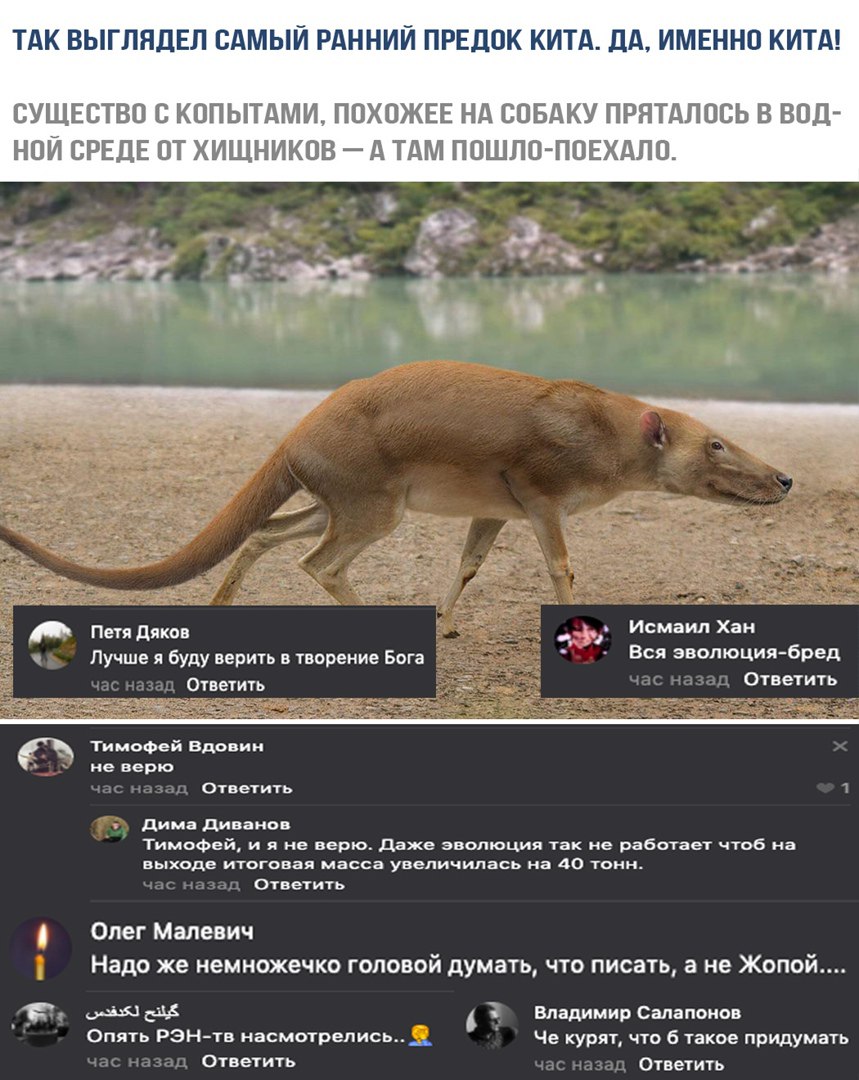The width and height of the screenshot is (859, 1080).
Task: Click Дима Диванов's small avatar
Action: (110, 829)
